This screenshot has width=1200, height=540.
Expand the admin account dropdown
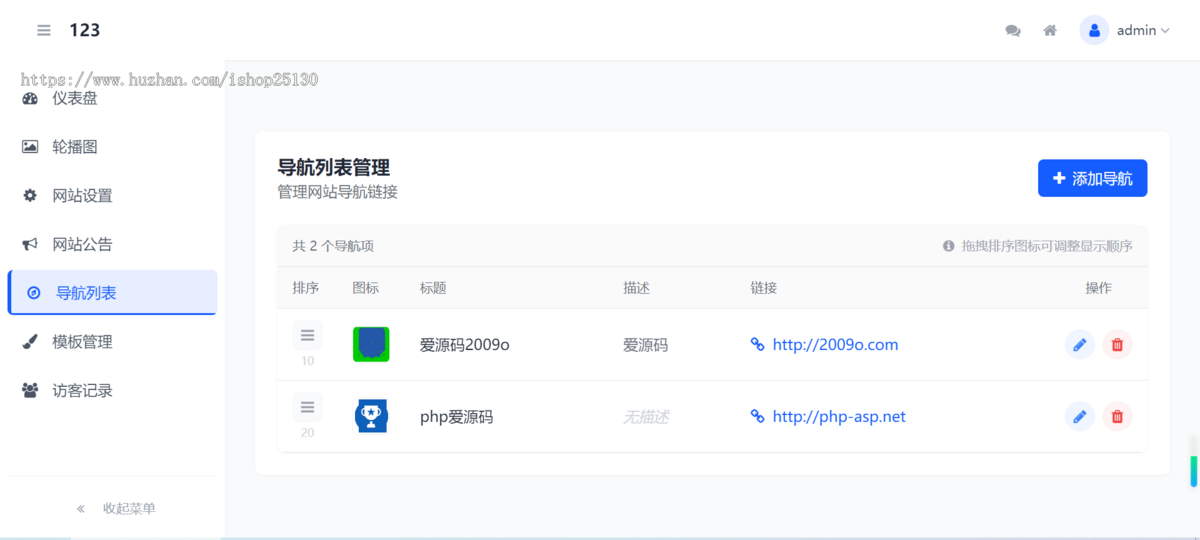click(1142, 31)
